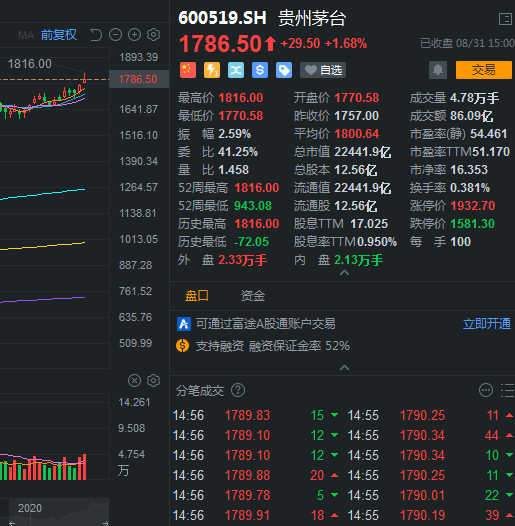The width and height of the screenshot is (515, 526).
Task: Click 历史最低 value -72.05
Action: [252, 242]
